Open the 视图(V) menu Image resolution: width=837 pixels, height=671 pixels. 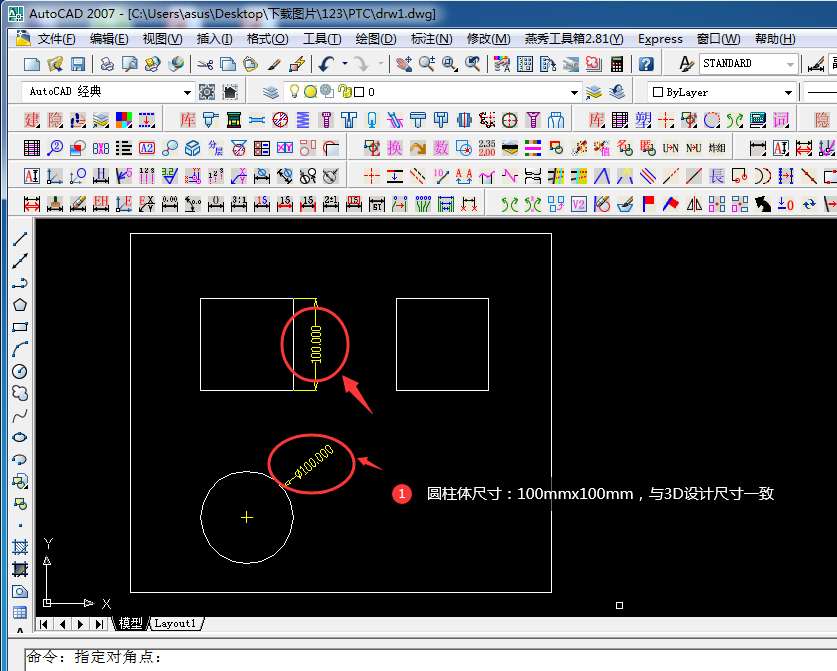point(163,39)
